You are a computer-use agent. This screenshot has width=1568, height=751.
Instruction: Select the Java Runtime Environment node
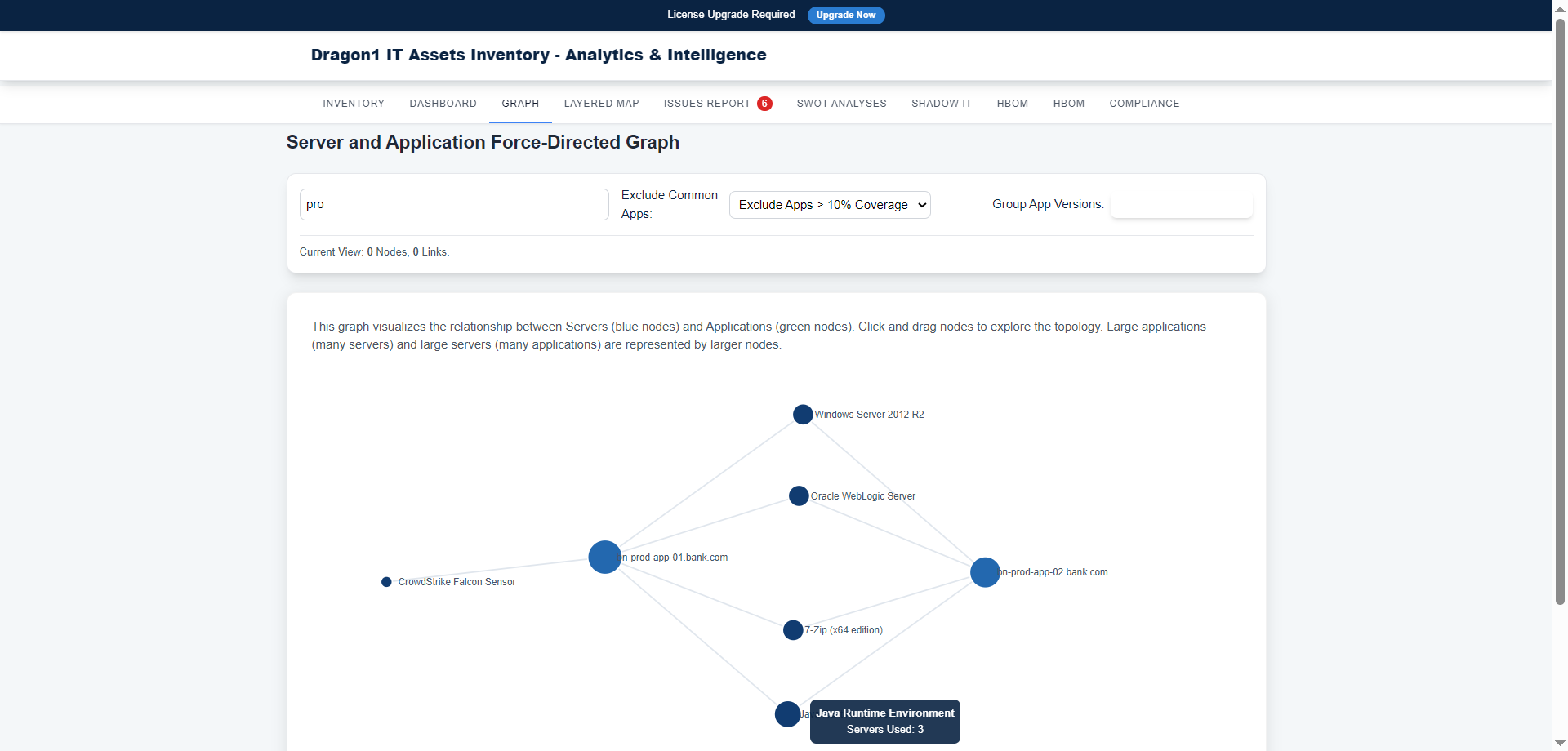click(787, 713)
